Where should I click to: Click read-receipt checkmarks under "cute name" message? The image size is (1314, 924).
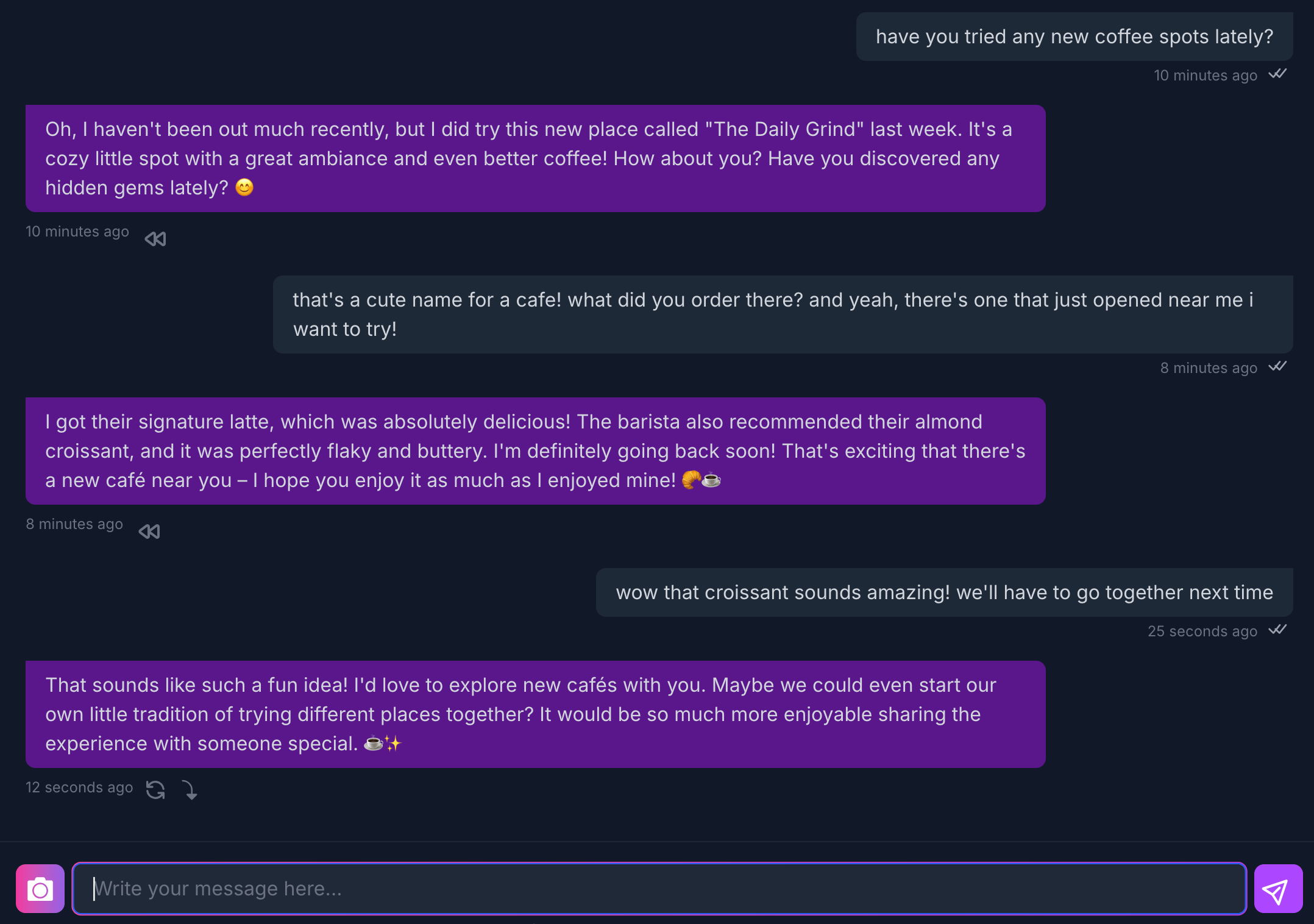tap(1277, 367)
